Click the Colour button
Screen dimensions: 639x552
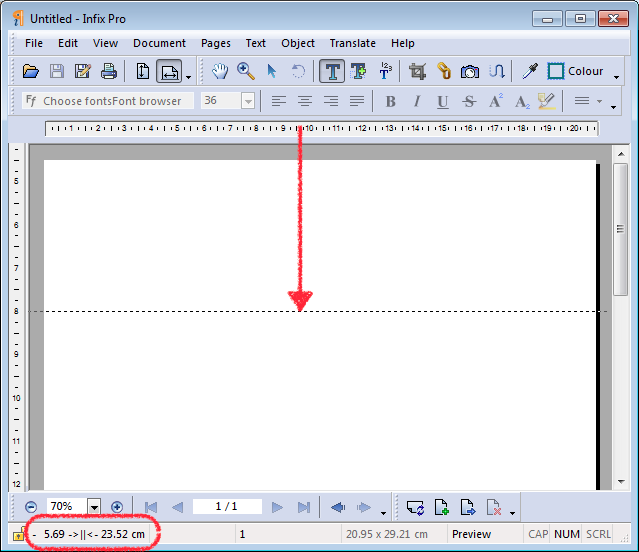pyautogui.click(x=576, y=71)
